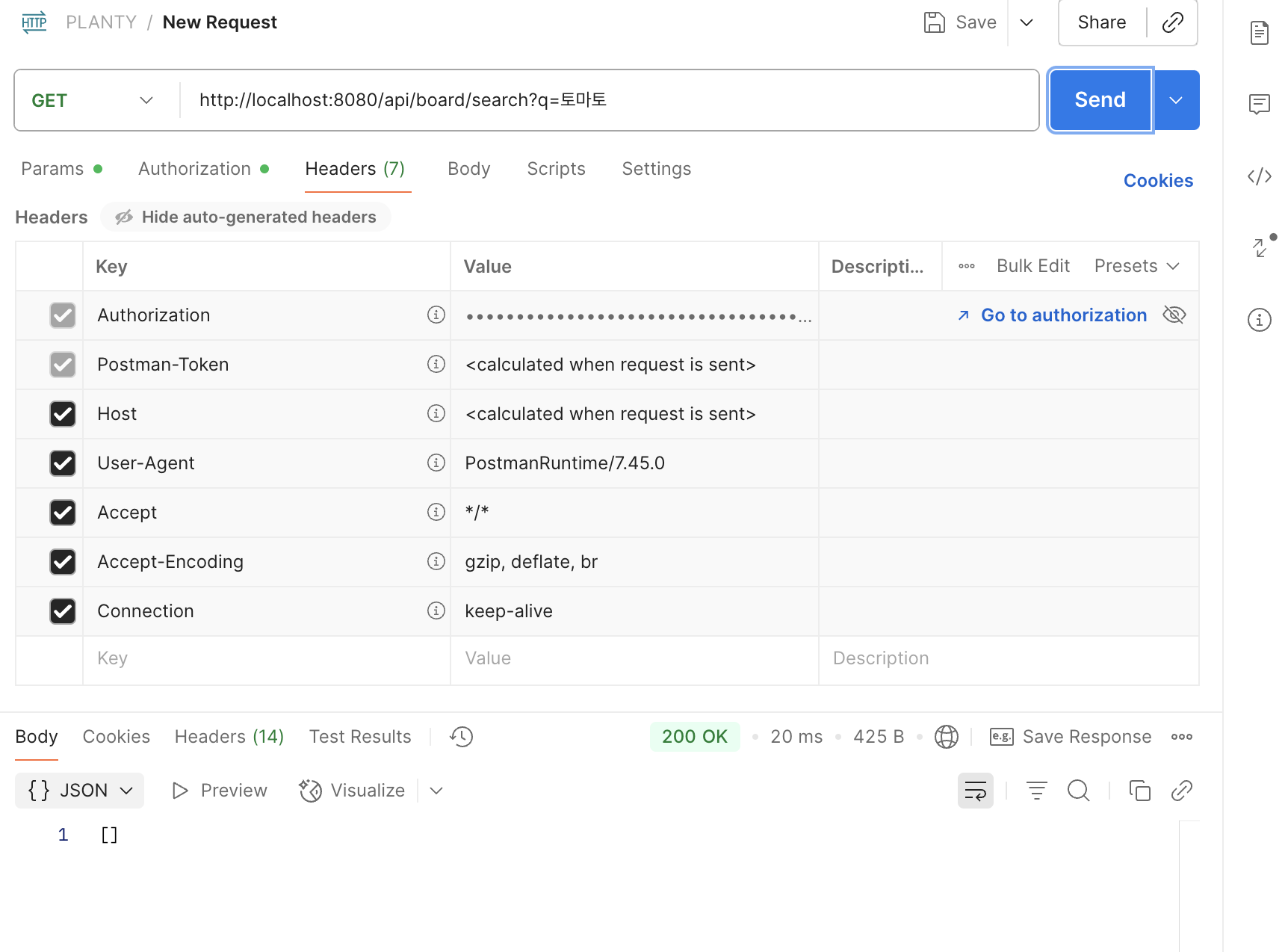Click the request URL field
Viewport: 1288px width, 952px height.
[x=610, y=100]
